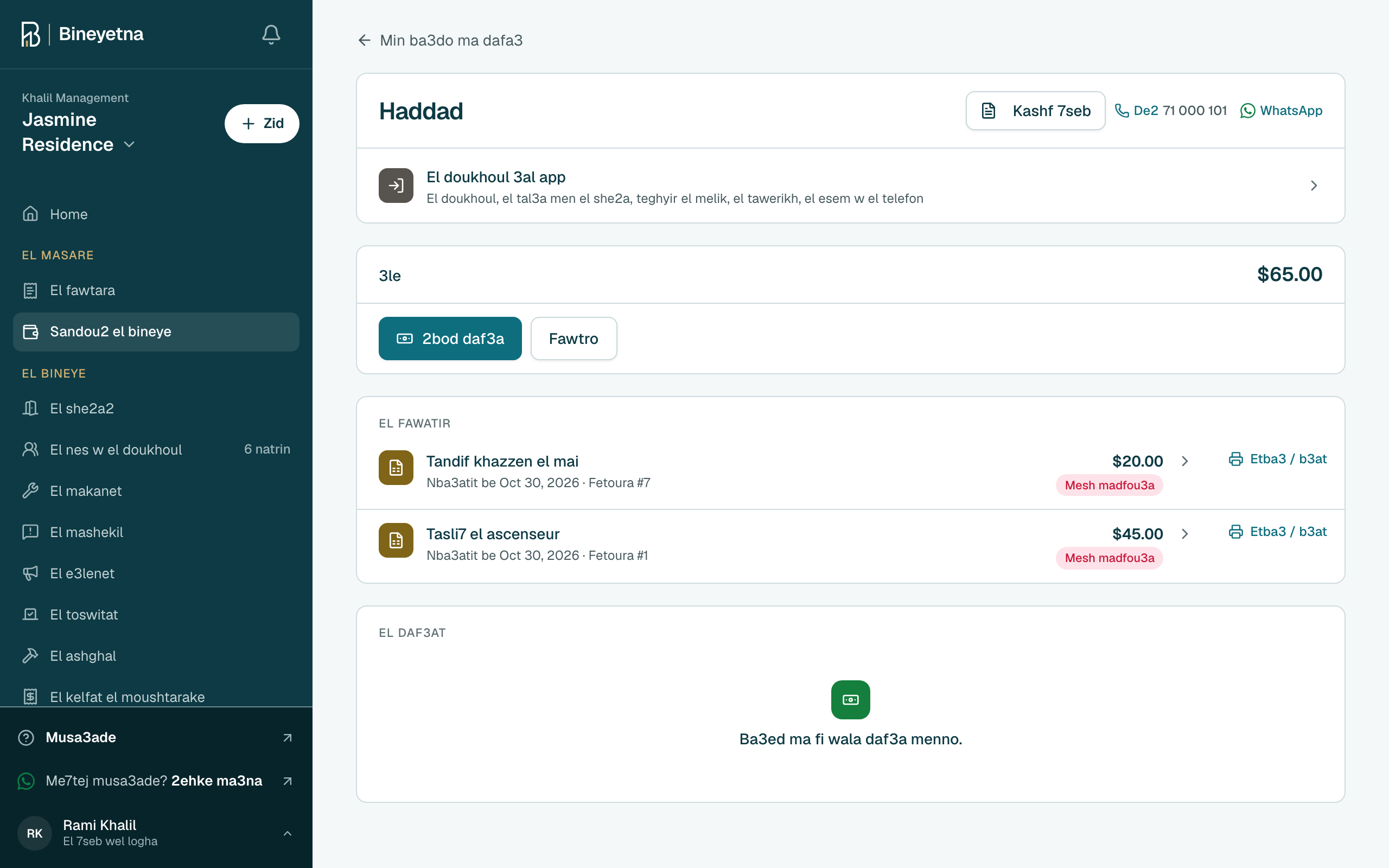Click 2ehke ma3na support link
This screenshot has width=1389, height=868.
[217, 781]
